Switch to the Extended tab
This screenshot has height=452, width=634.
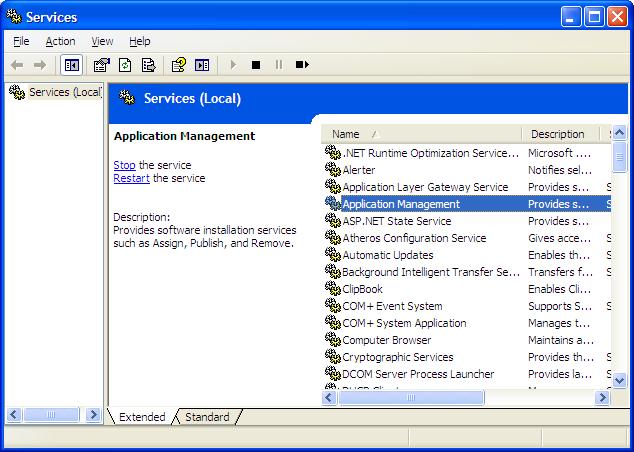coord(142,417)
